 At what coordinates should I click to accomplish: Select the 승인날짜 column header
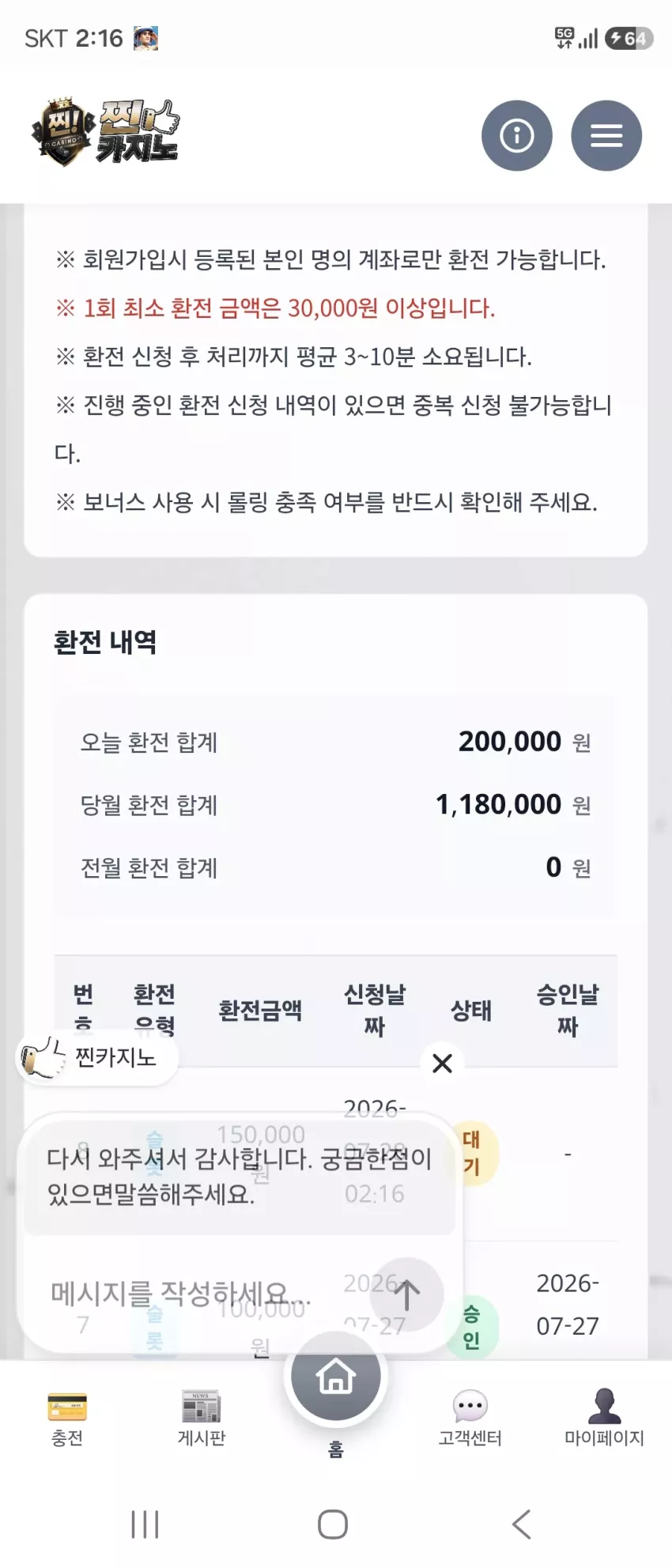(568, 1010)
